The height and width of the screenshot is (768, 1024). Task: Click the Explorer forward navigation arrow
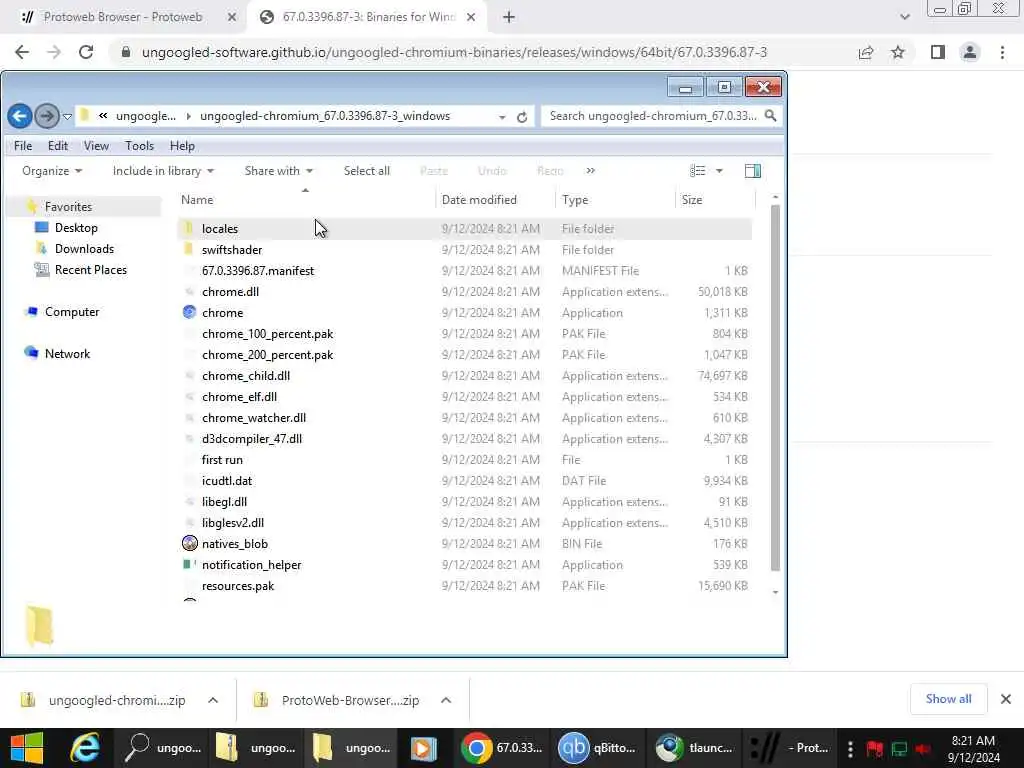(46, 116)
